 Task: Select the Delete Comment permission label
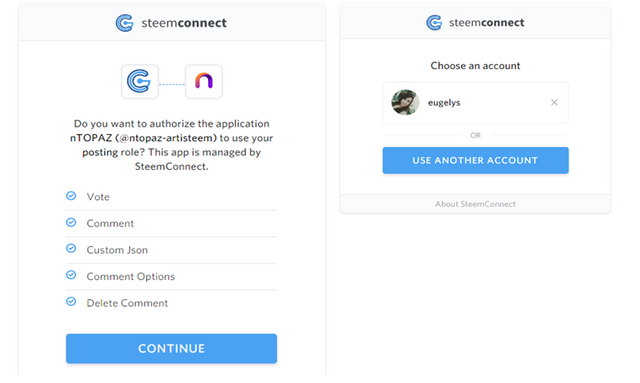(127, 303)
